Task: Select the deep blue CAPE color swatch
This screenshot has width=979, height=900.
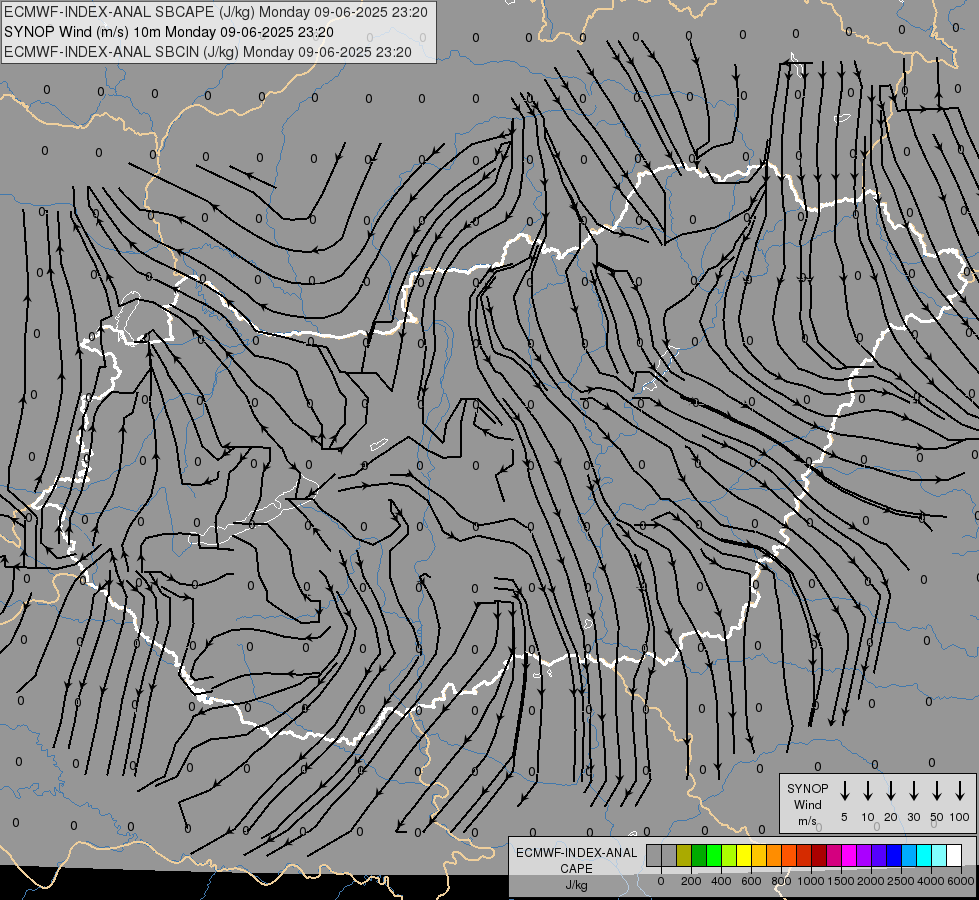Action: tap(893, 855)
